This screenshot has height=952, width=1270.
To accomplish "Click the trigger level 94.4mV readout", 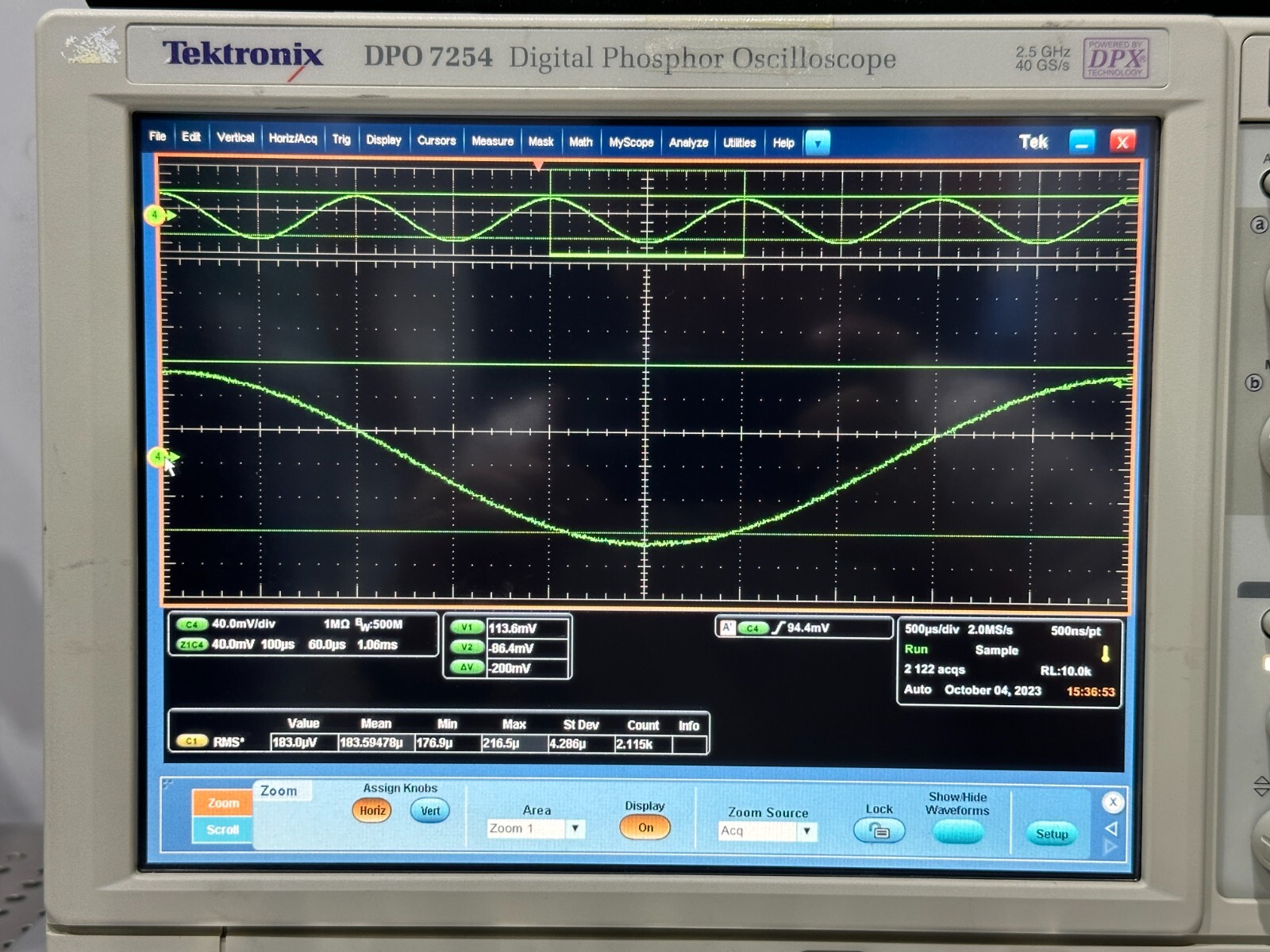I will pos(808,628).
